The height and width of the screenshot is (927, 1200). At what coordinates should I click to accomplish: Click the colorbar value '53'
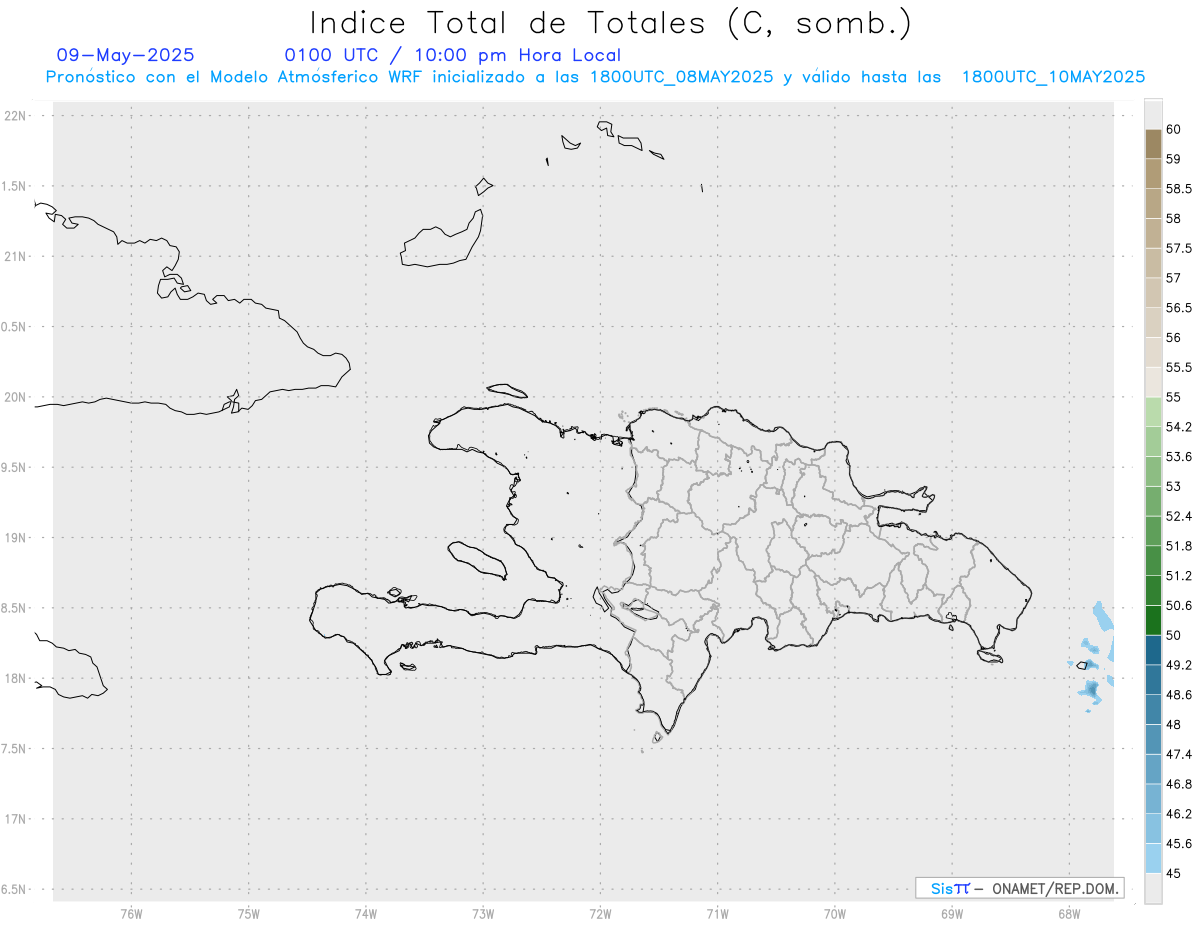[x=1174, y=487]
